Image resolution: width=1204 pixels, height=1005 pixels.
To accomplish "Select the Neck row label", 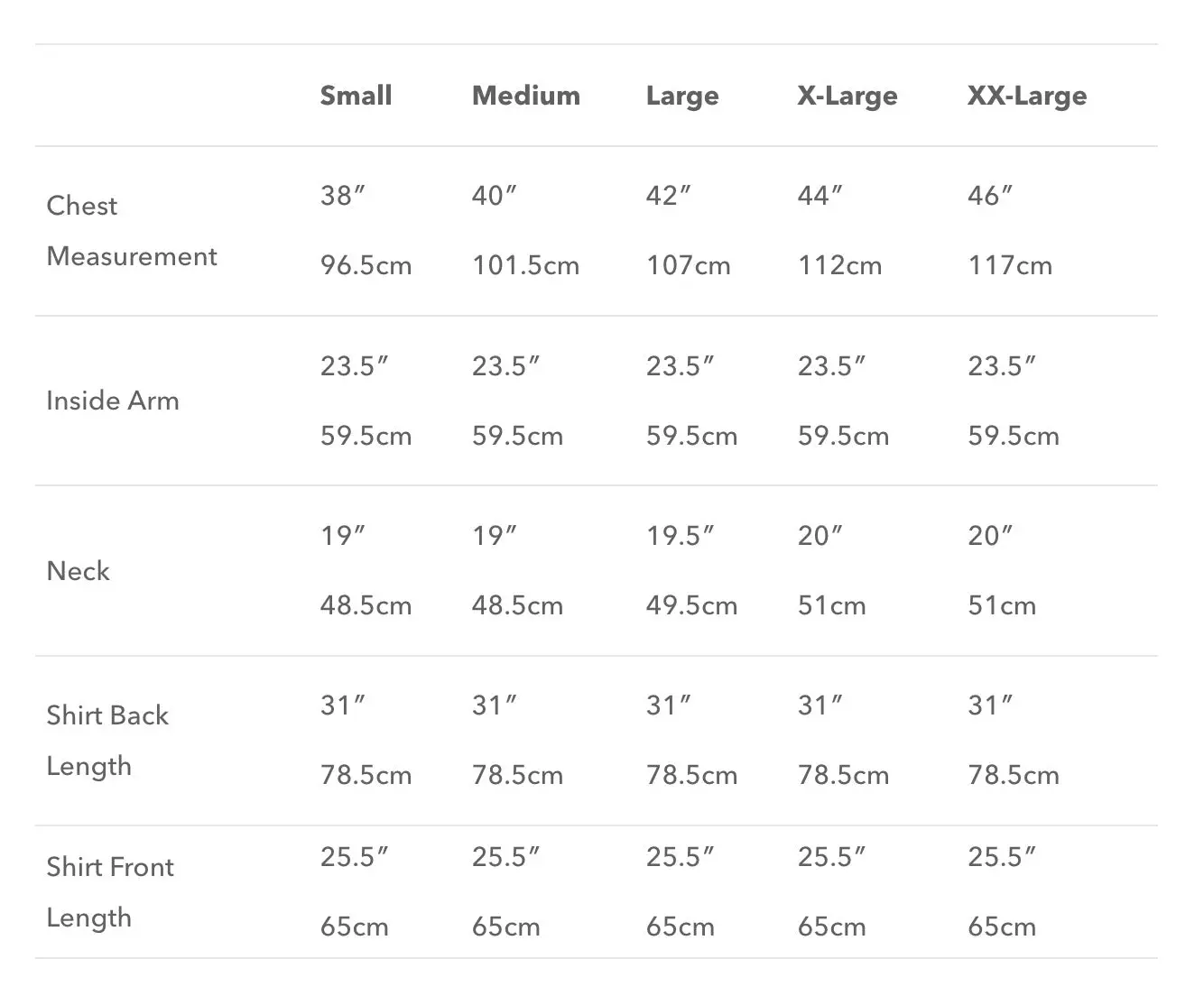I will [x=78, y=571].
